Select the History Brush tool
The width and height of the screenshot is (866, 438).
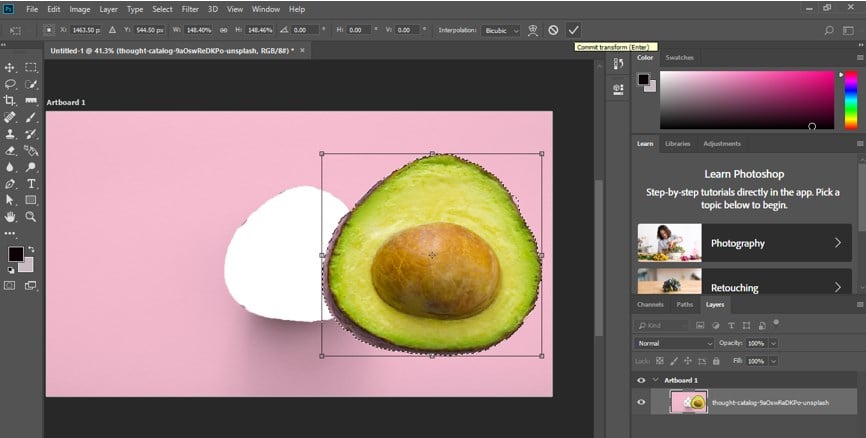(x=31, y=134)
